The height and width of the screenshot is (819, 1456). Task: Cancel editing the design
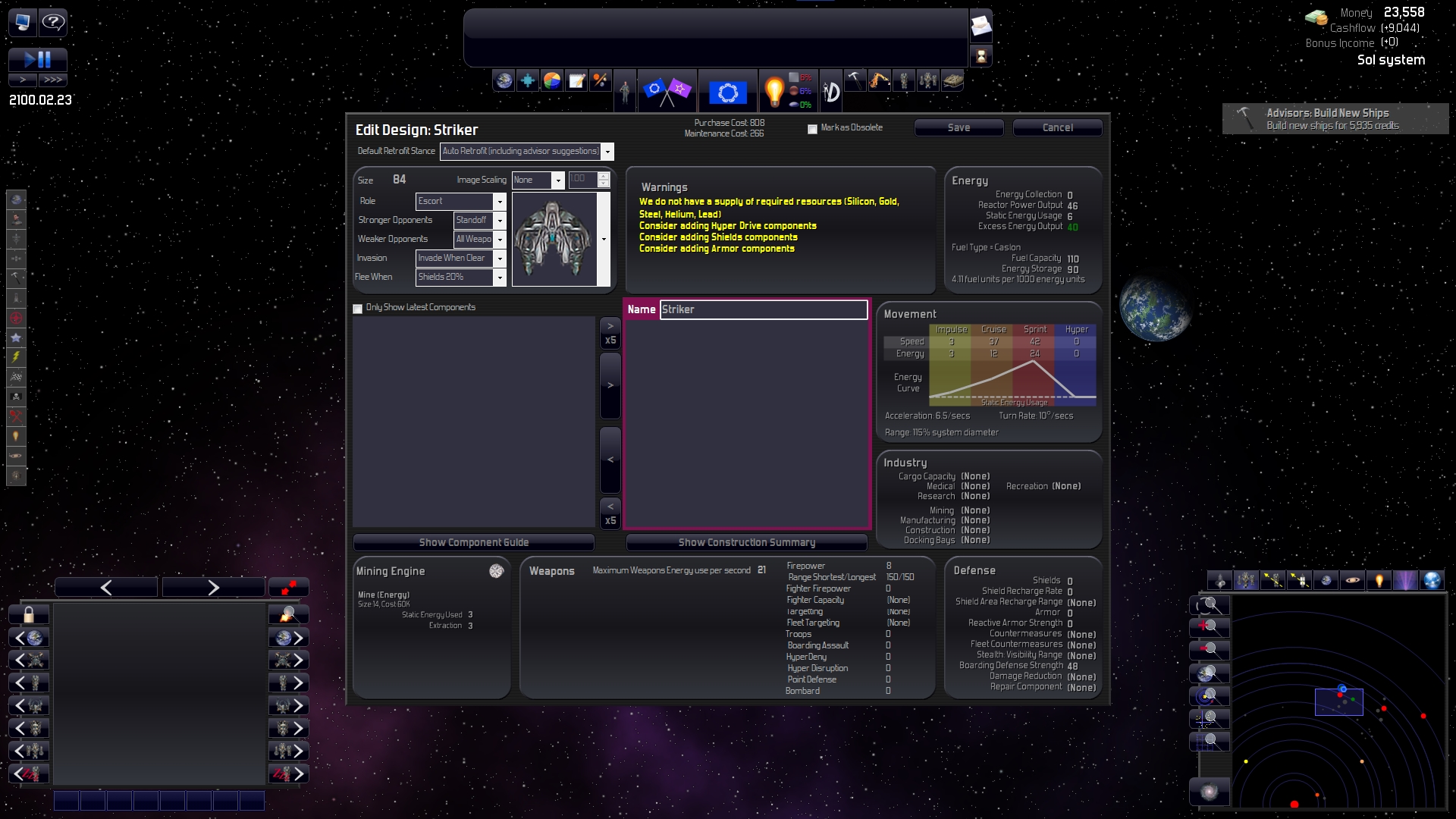coord(1058,128)
